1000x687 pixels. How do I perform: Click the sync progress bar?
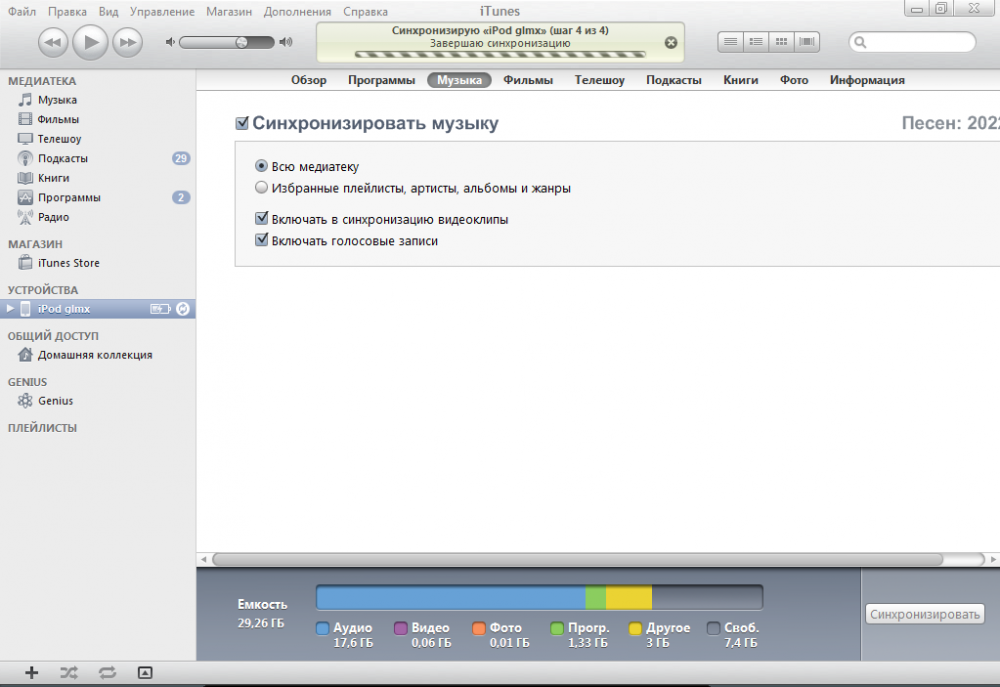tap(500, 55)
